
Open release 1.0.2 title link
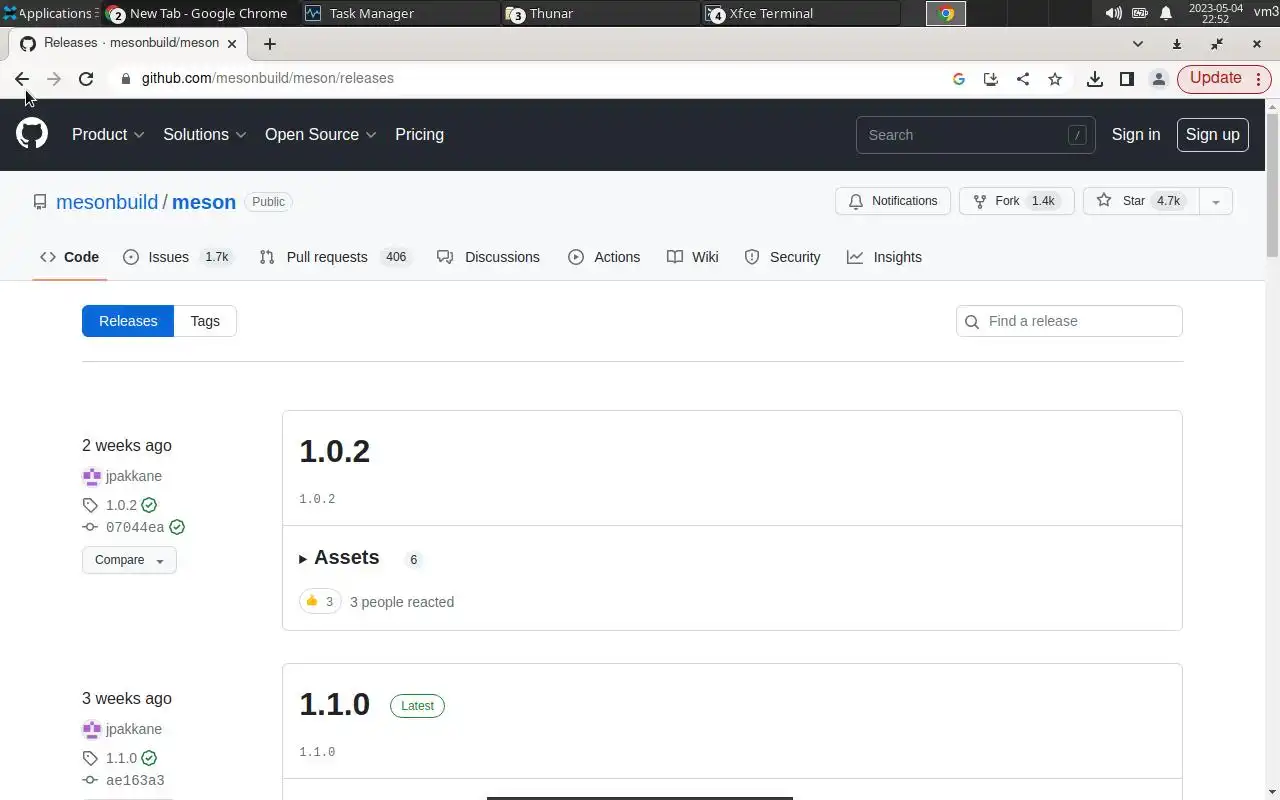point(335,451)
